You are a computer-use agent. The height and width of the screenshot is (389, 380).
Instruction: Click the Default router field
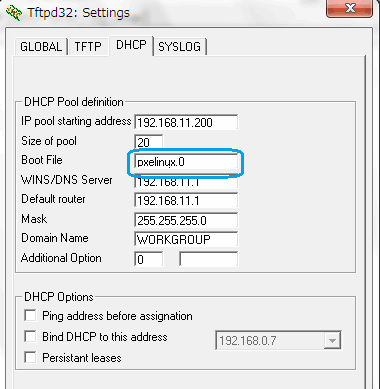186,201
